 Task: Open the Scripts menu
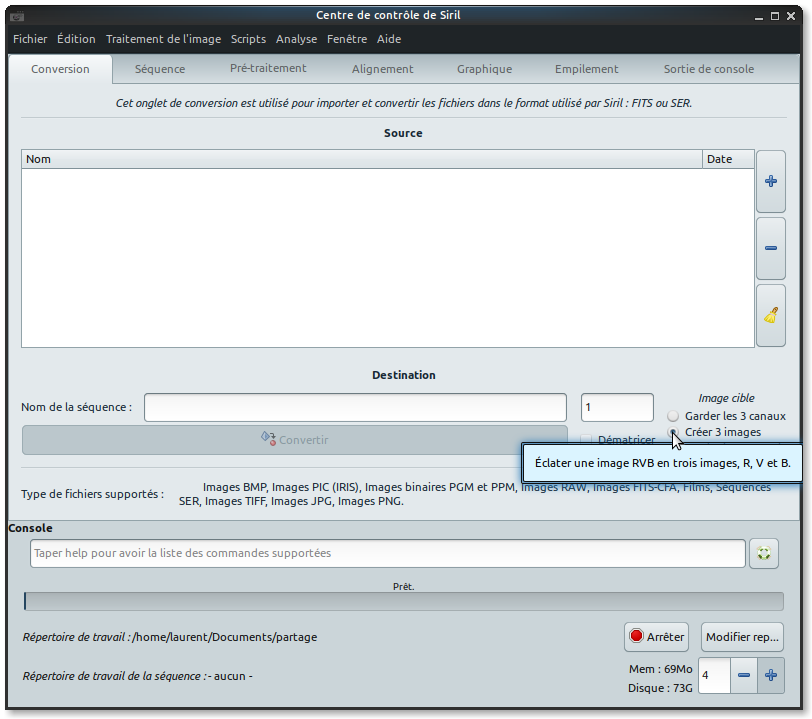click(248, 39)
